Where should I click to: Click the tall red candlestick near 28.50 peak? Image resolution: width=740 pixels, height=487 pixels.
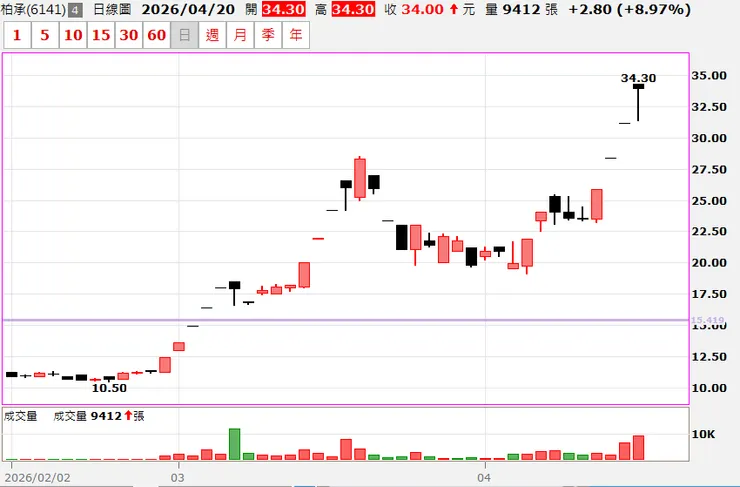pyautogui.click(x=360, y=178)
